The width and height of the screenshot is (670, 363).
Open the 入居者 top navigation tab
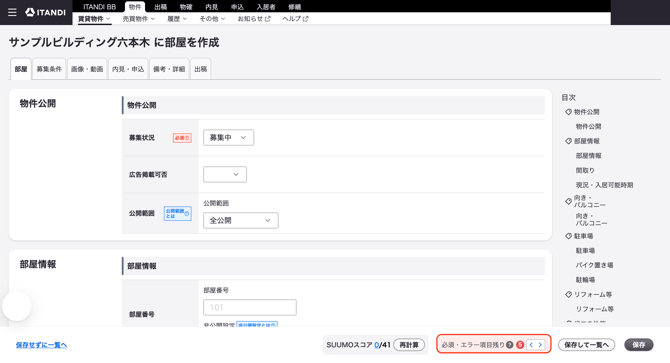click(x=266, y=7)
